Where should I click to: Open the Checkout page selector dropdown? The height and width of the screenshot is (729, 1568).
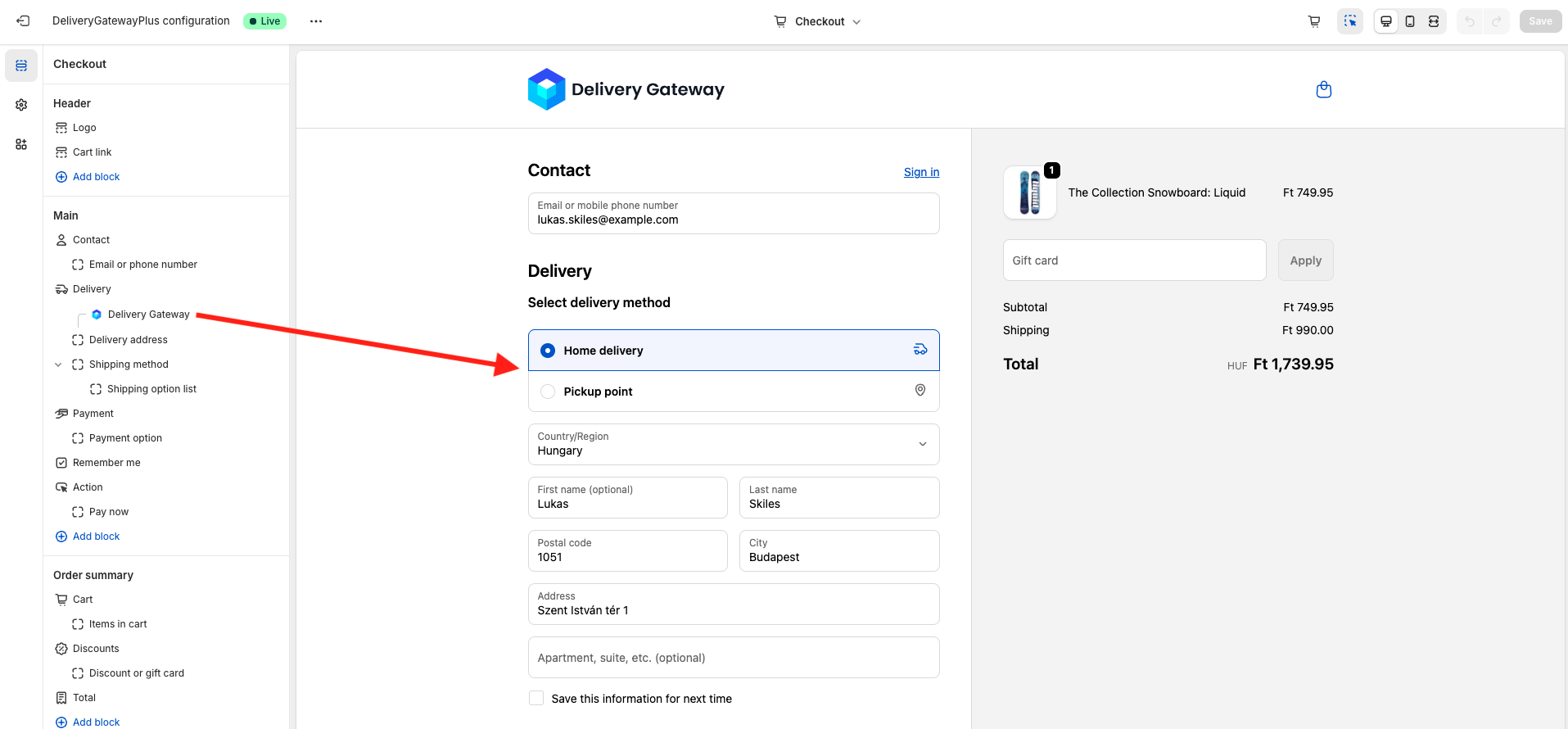(x=818, y=21)
